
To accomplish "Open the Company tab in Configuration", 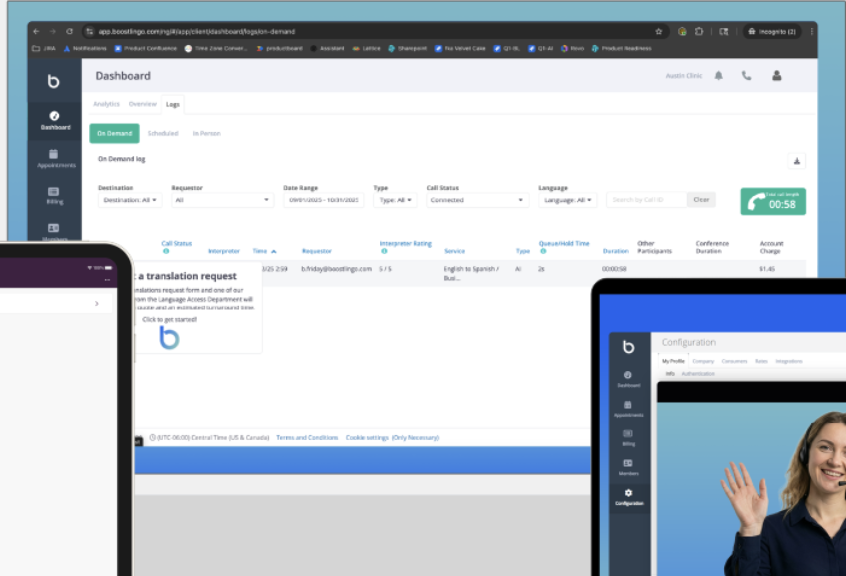I will [703, 361].
